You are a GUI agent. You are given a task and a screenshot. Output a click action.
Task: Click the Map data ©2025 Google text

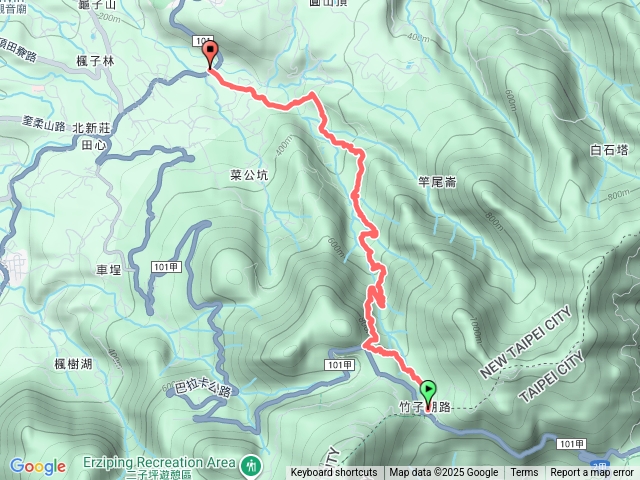(443, 473)
